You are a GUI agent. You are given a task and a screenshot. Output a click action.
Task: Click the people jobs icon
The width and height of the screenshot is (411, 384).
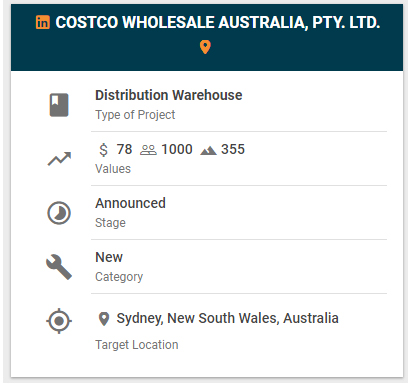click(148, 150)
